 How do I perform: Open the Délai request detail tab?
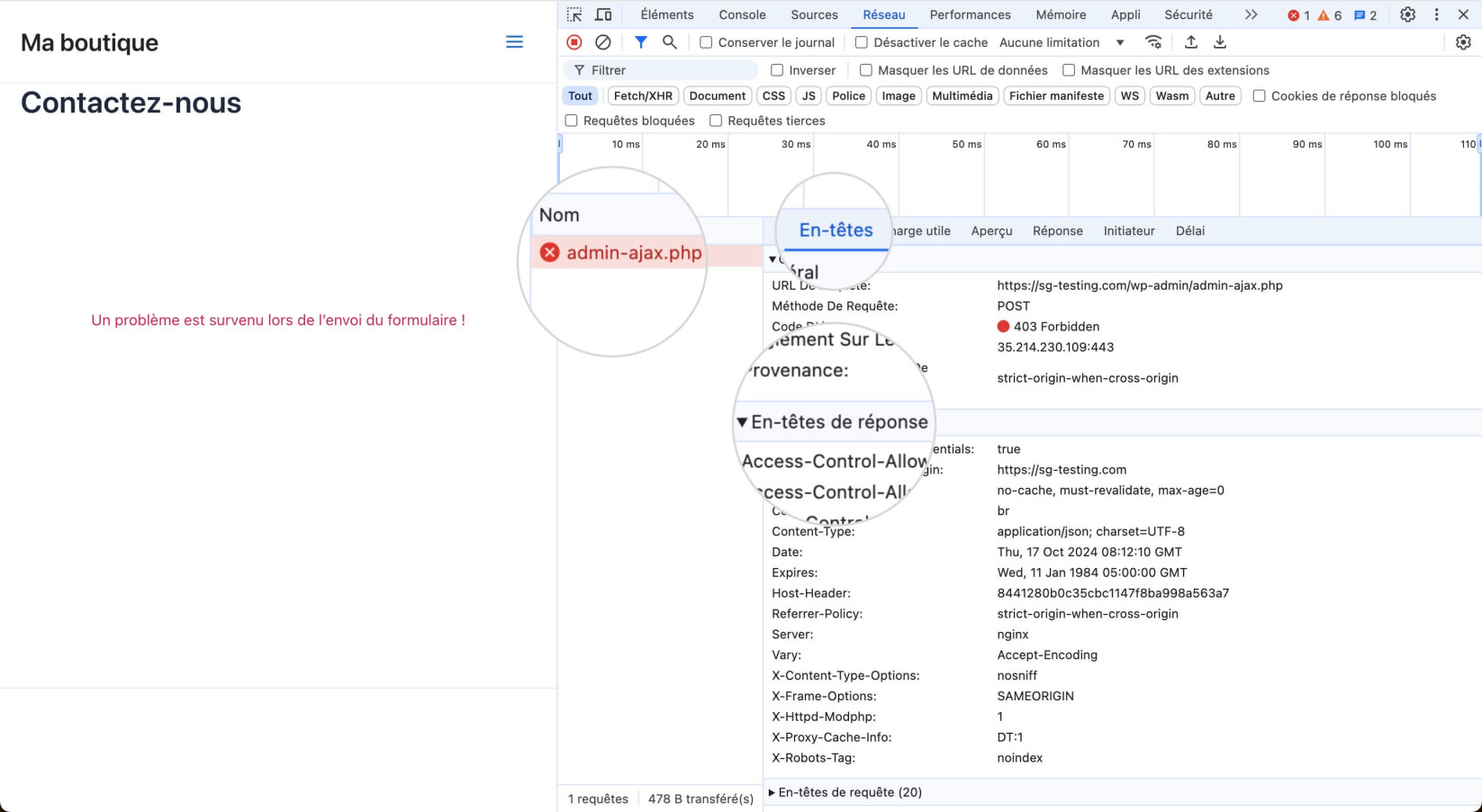click(1190, 230)
